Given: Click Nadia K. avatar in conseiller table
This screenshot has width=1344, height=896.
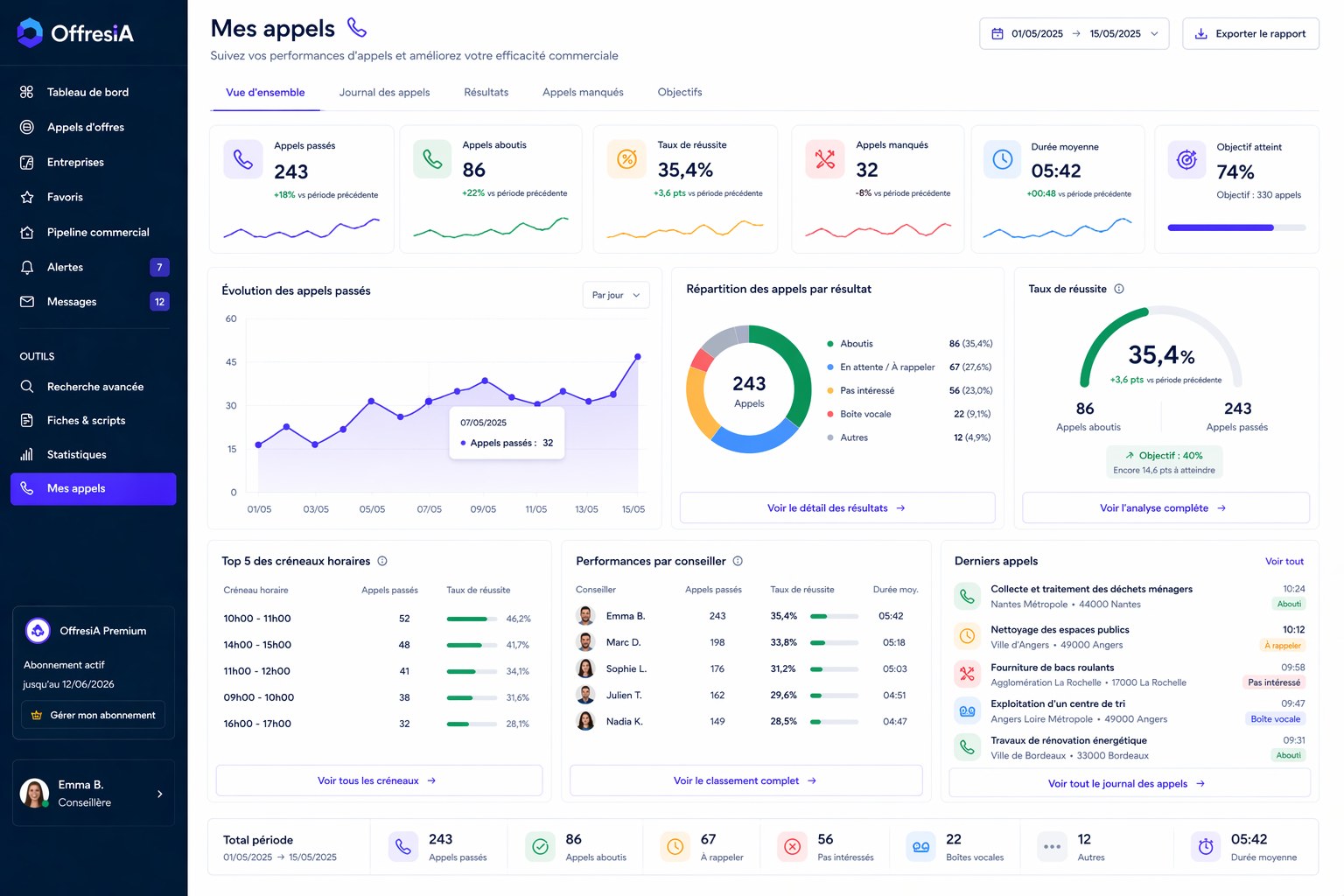Looking at the screenshot, I should (x=586, y=721).
